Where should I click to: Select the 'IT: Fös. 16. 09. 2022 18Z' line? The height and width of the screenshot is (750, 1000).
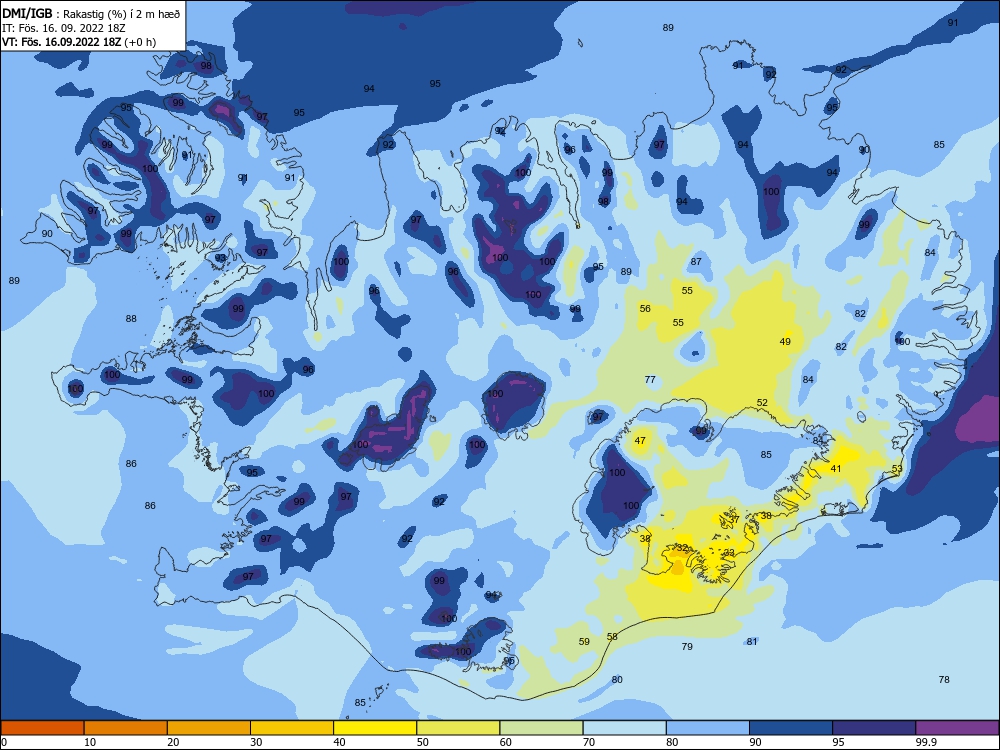pyautogui.click(x=66, y=28)
